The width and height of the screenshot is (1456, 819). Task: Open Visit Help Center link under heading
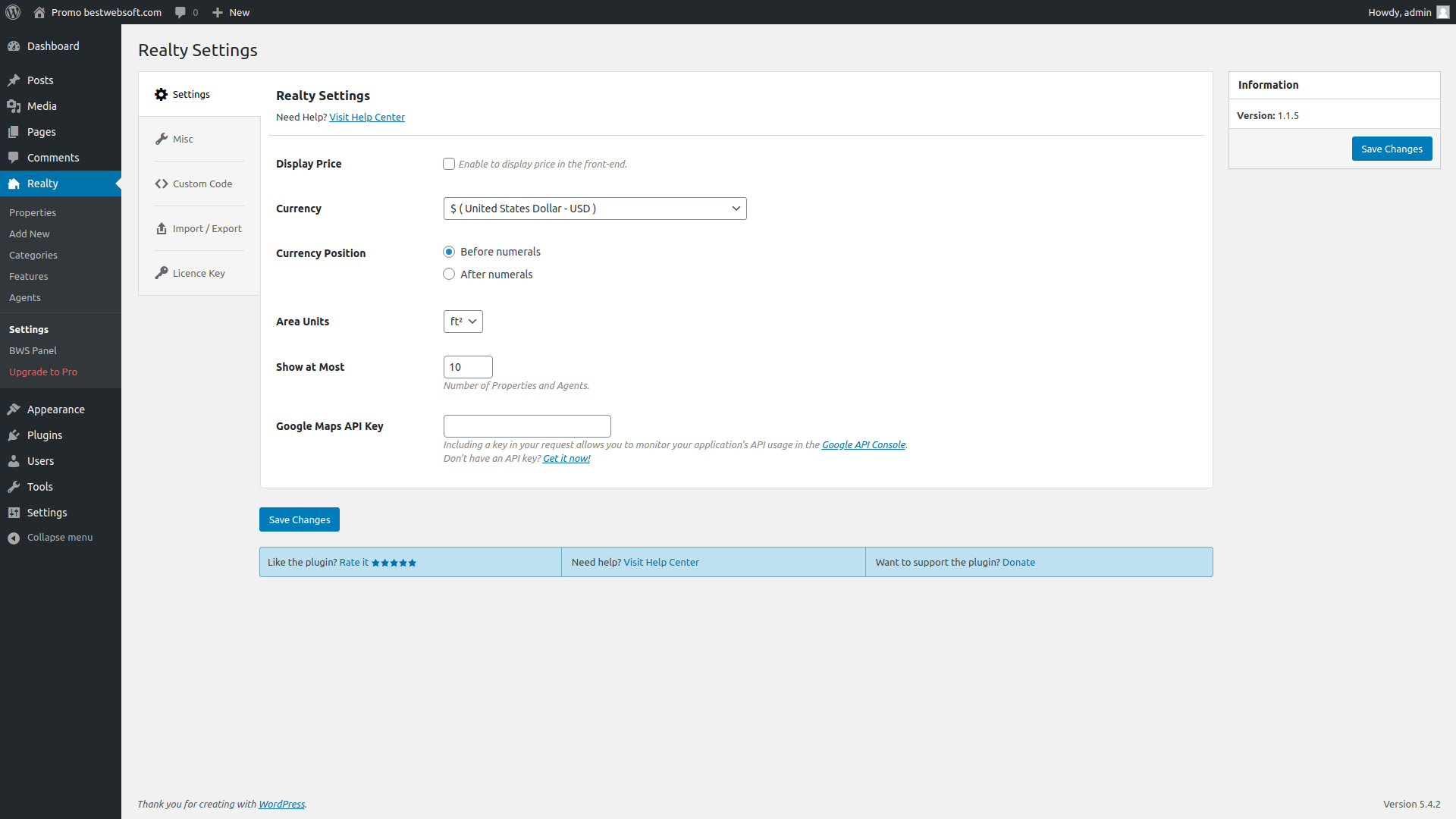pos(367,117)
